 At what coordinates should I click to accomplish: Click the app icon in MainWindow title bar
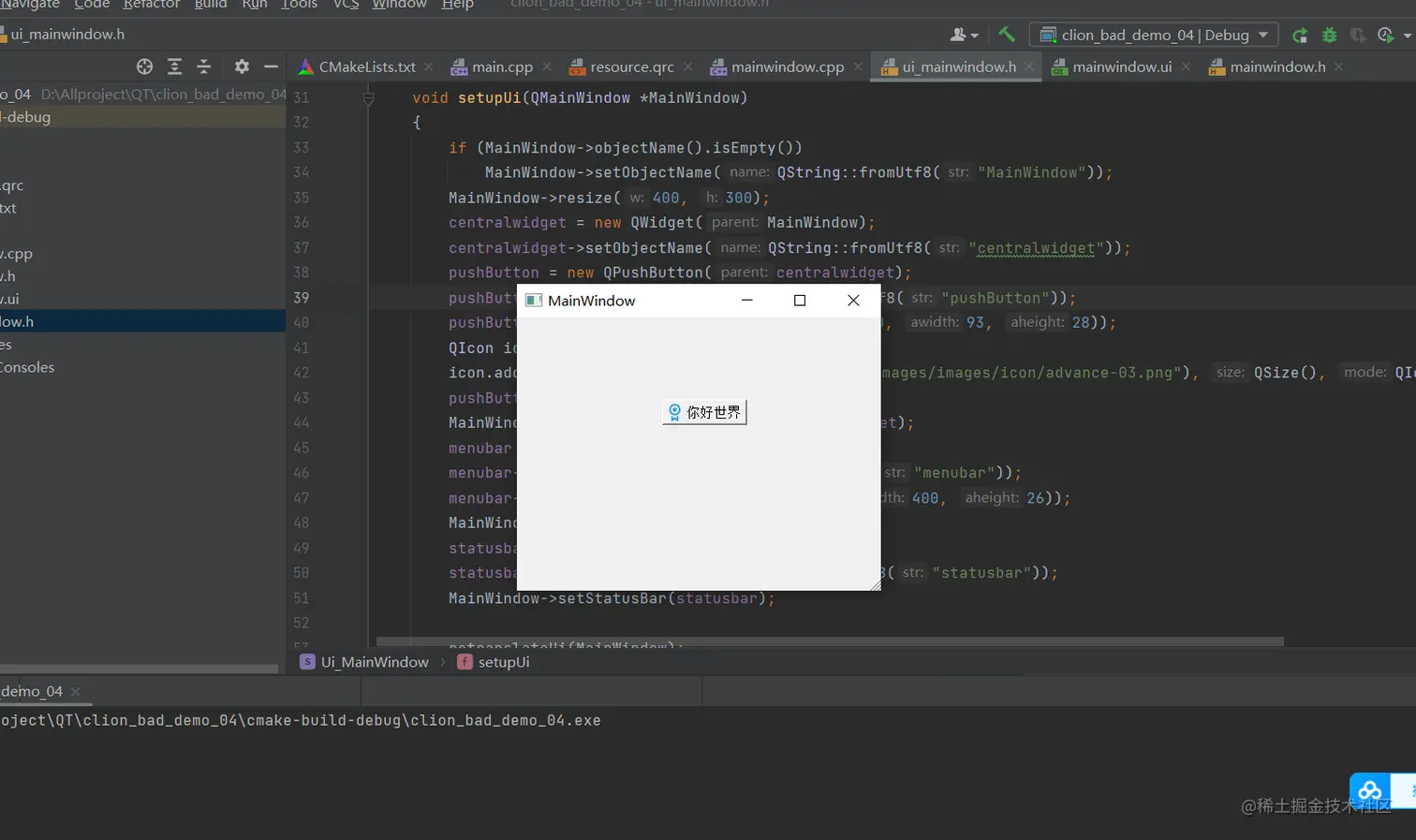pos(534,301)
